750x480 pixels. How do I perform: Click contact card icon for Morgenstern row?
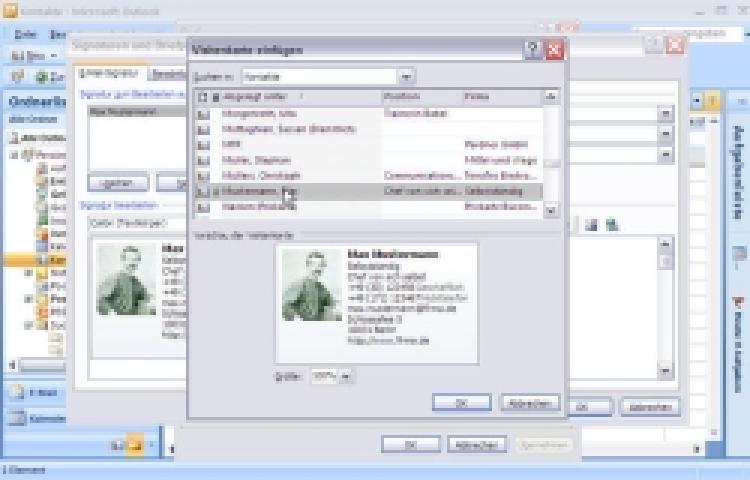coord(203,115)
